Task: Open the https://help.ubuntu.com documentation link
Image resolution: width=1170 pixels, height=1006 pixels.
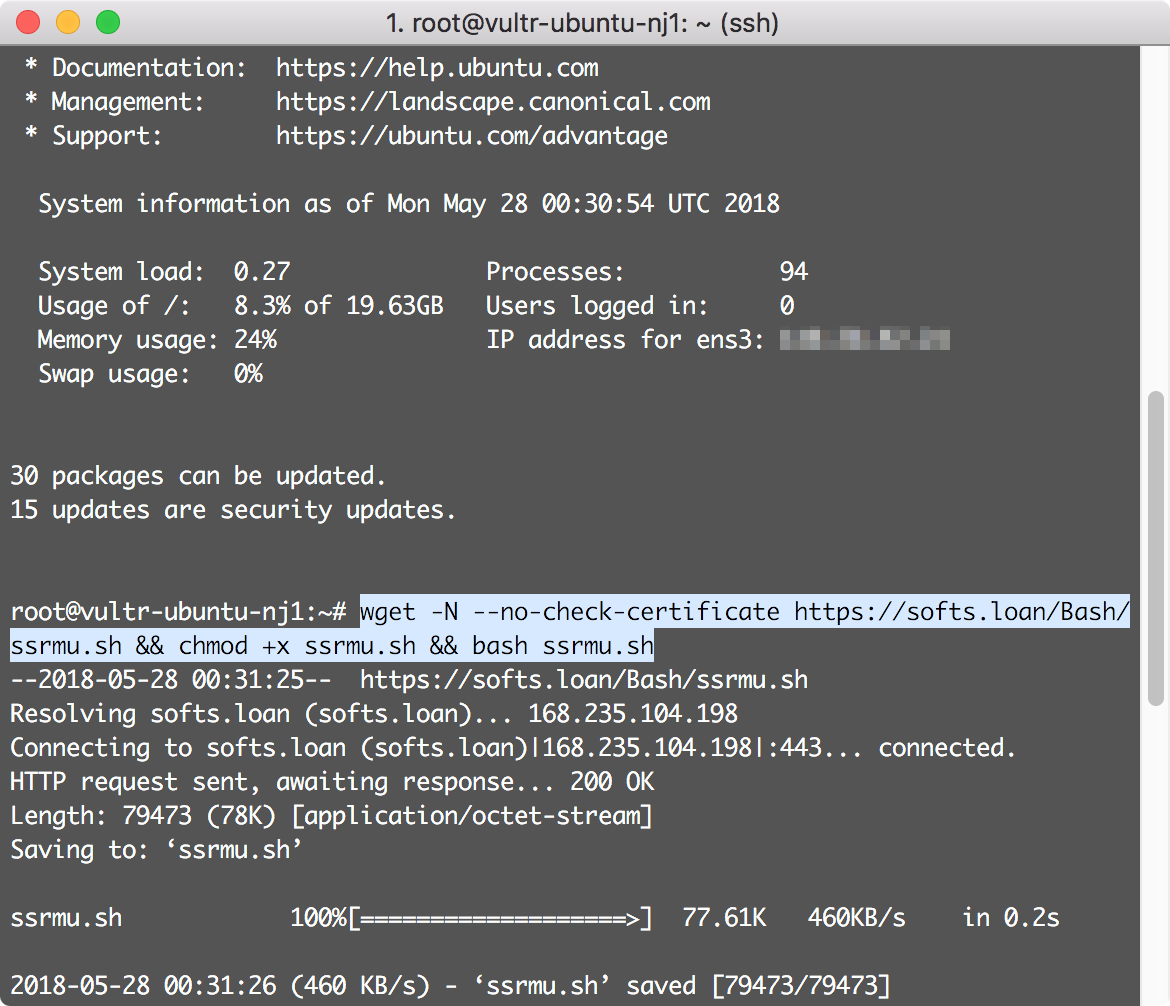Action: tap(437, 68)
